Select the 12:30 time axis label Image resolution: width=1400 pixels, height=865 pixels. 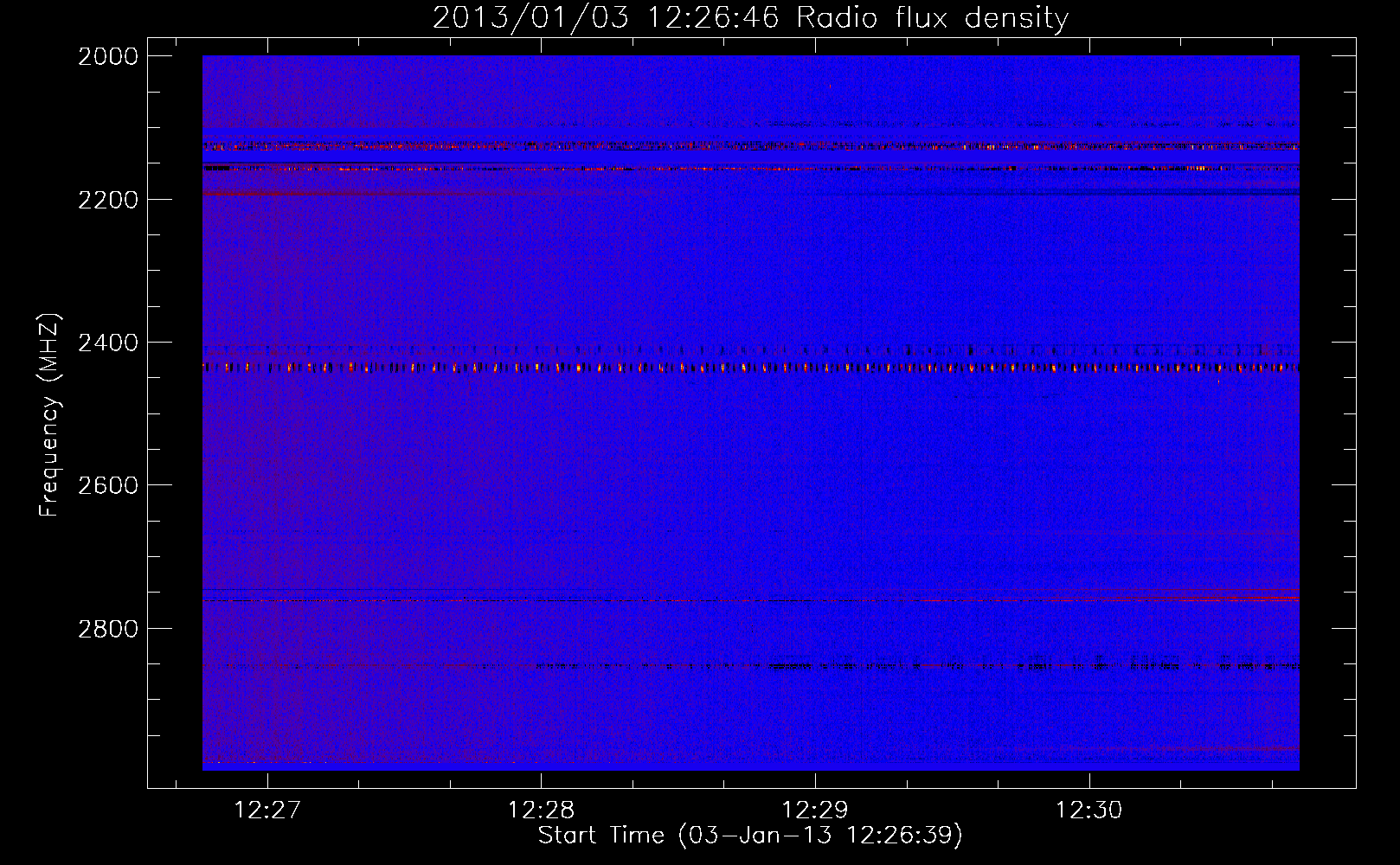(1089, 810)
